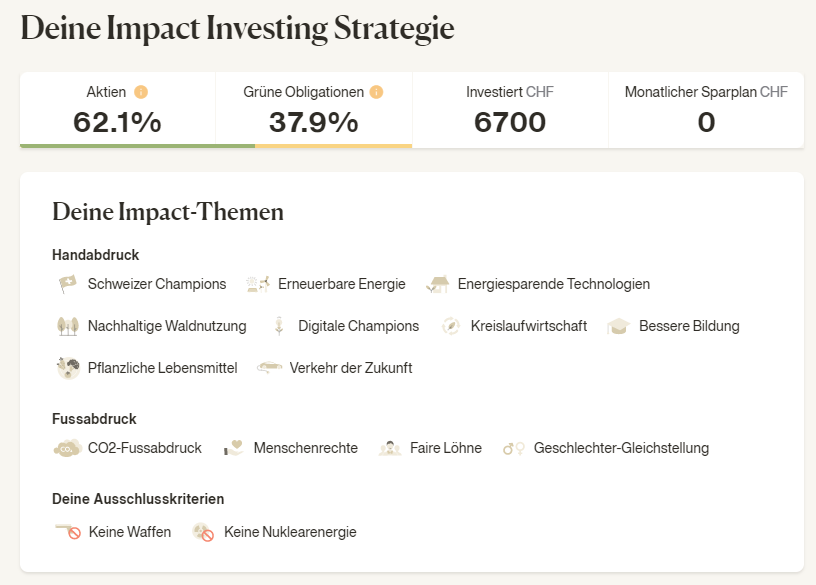816x585 pixels.
Task: Click the Faire Löhne criterion
Action: pos(445,448)
